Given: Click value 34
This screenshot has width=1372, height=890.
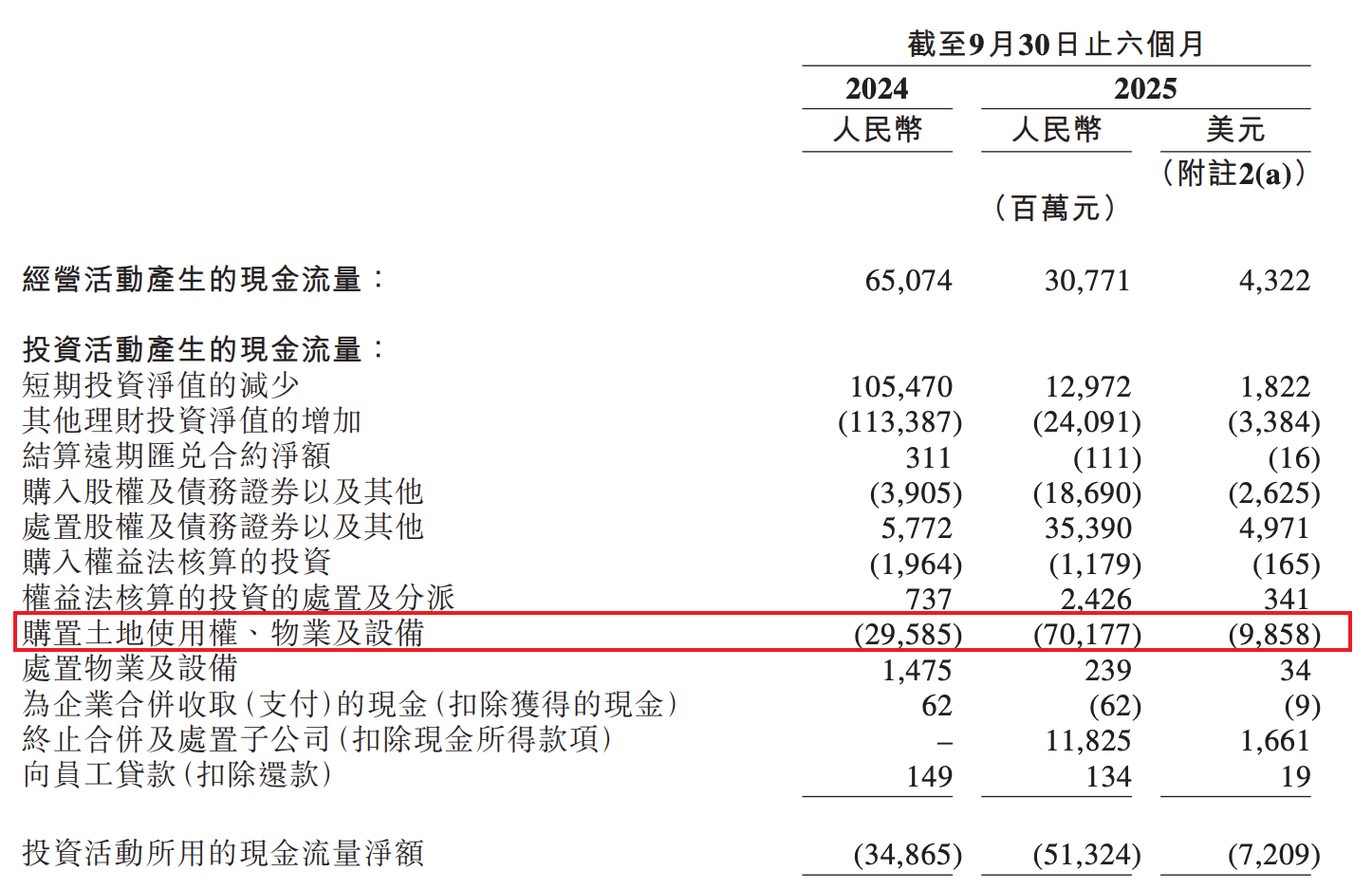Looking at the screenshot, I should click(x=1294, y=671).
